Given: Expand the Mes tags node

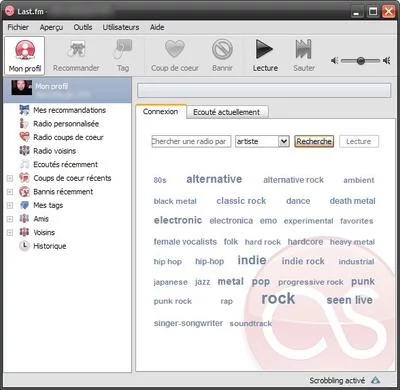Looking at the screenshot, I should 10,205.
